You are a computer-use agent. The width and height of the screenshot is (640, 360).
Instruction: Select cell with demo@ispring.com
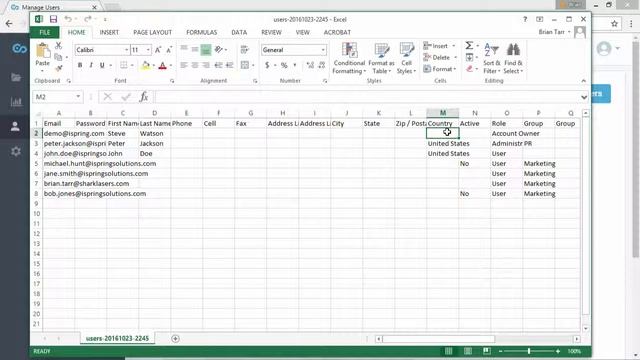pyautogui.click(x=59, y=133)
